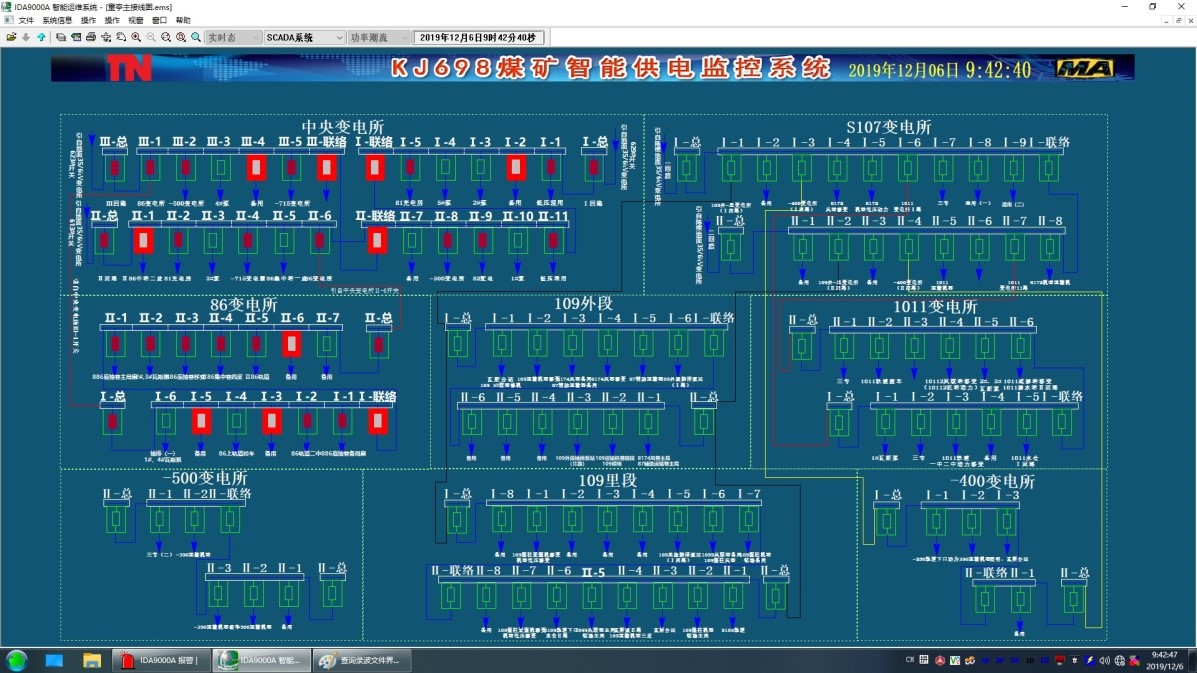1197x673 pixels.
Task: Click the green up arrow toolbar icon
Action: tap(41, 37)
